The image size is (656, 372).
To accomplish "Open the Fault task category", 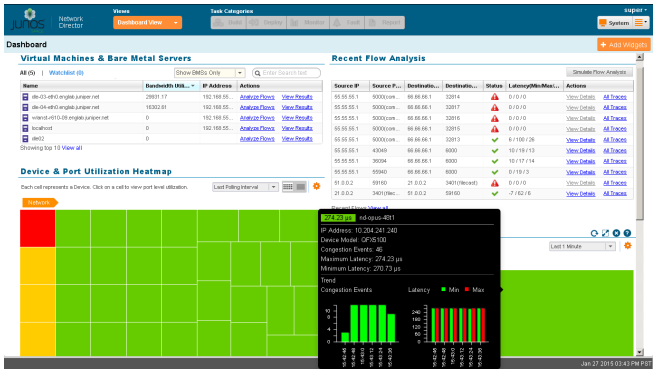I will [x=347, y=23].
